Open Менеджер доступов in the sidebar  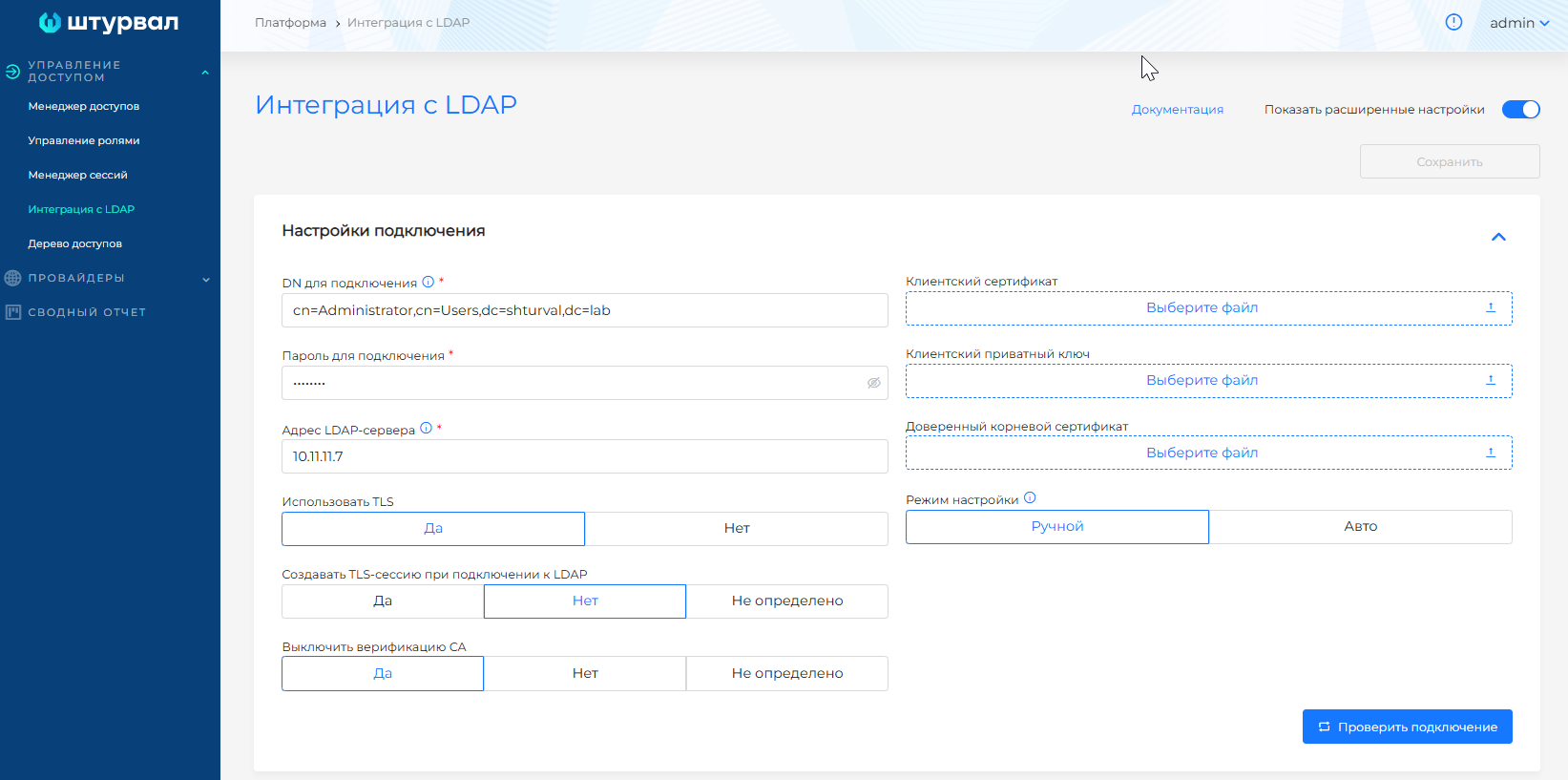[x=84, y=106]
